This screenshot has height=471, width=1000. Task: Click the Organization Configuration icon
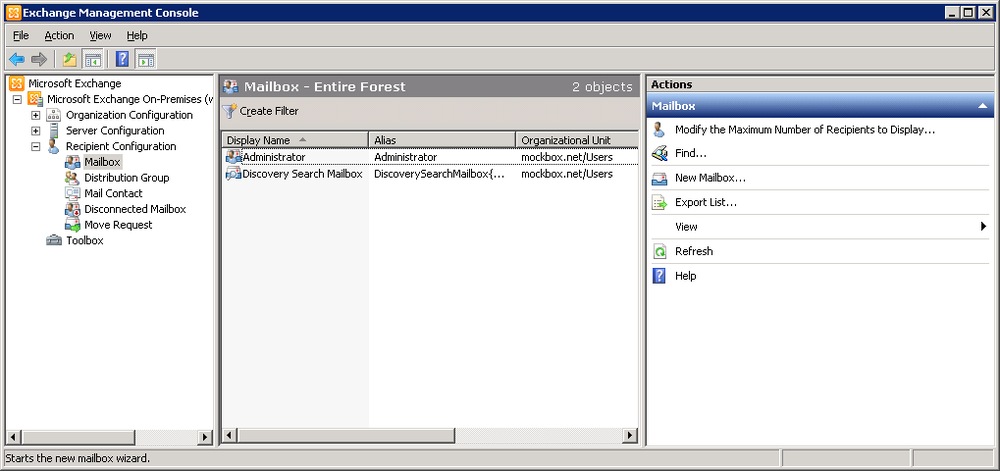pos(54,115)
